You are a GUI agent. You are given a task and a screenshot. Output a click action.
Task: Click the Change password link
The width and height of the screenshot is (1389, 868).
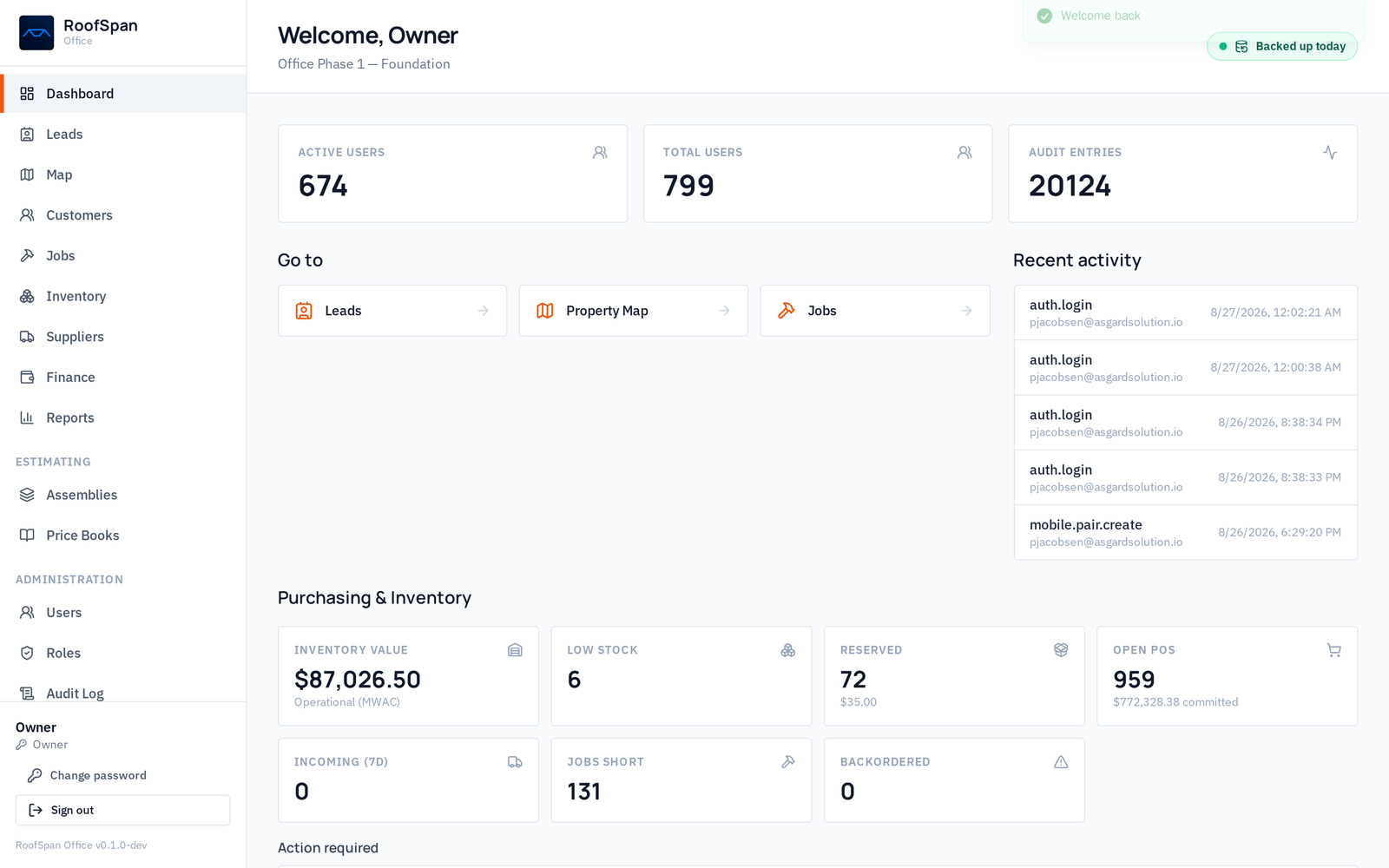tap(87, 776)
